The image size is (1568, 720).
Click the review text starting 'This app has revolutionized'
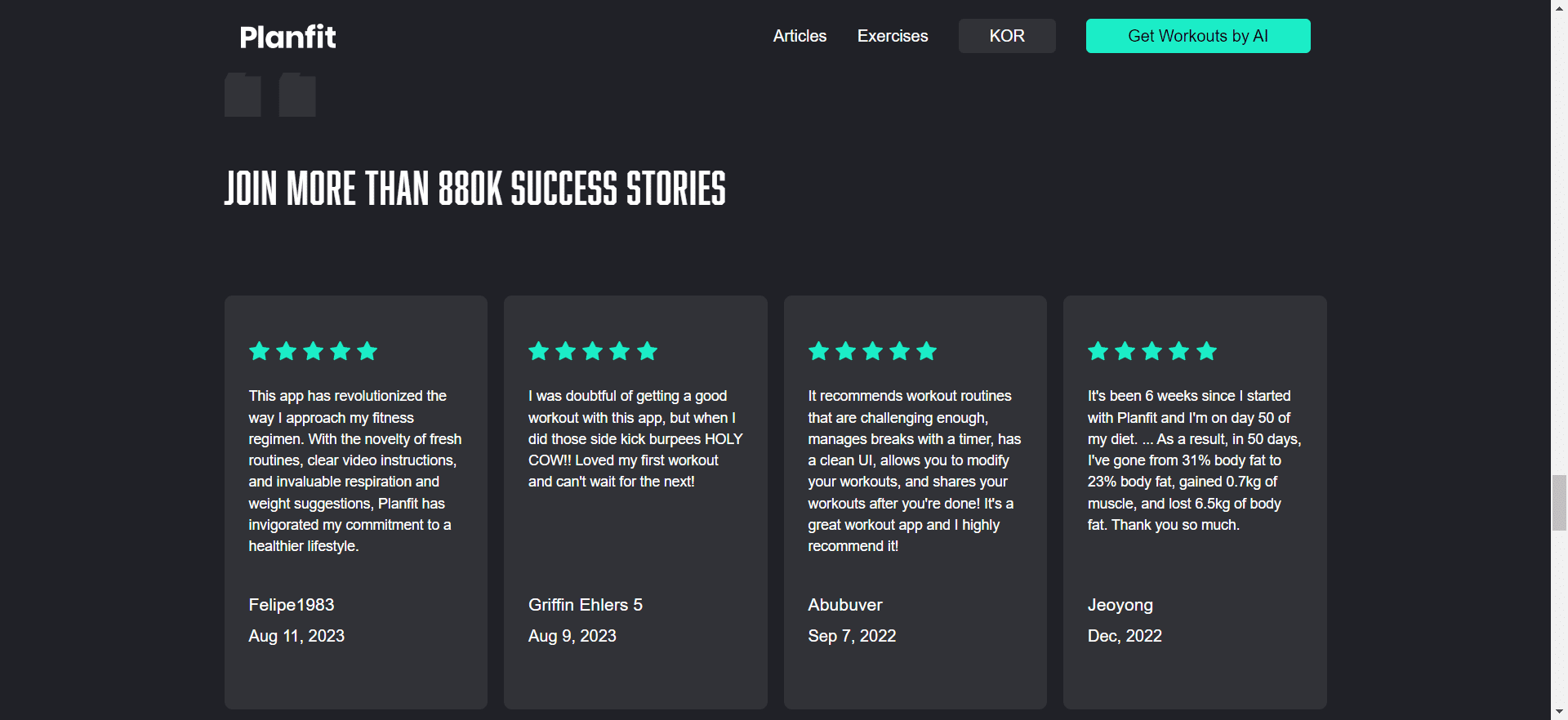[355, 471]
